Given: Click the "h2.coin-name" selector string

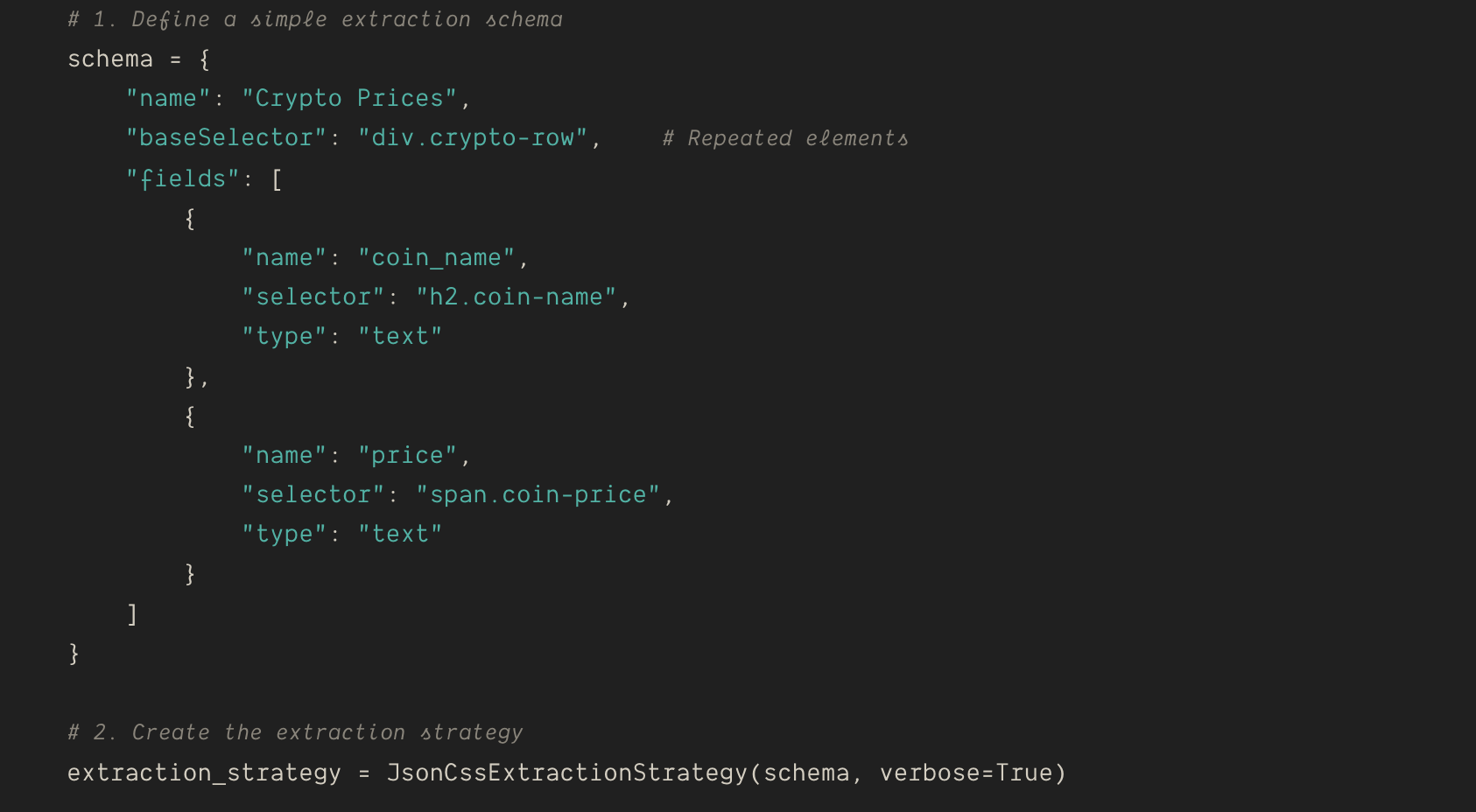Looking at the screenshot, I should click(516, 297).
